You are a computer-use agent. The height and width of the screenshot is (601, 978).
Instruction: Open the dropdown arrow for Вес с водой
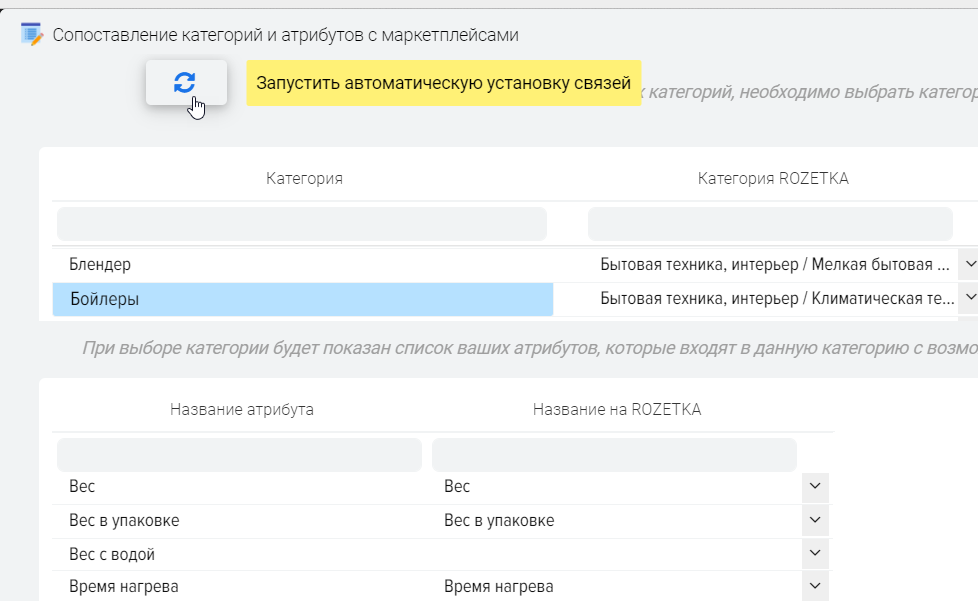click(815, 554)
